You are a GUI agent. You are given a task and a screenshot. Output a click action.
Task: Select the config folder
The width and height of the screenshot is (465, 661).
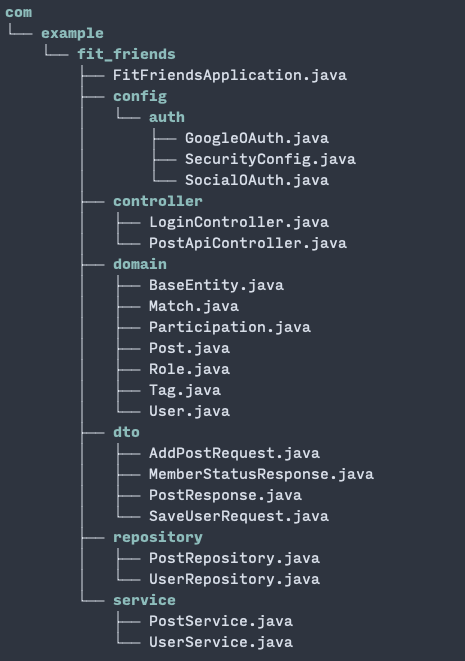[x=140, y=97]
